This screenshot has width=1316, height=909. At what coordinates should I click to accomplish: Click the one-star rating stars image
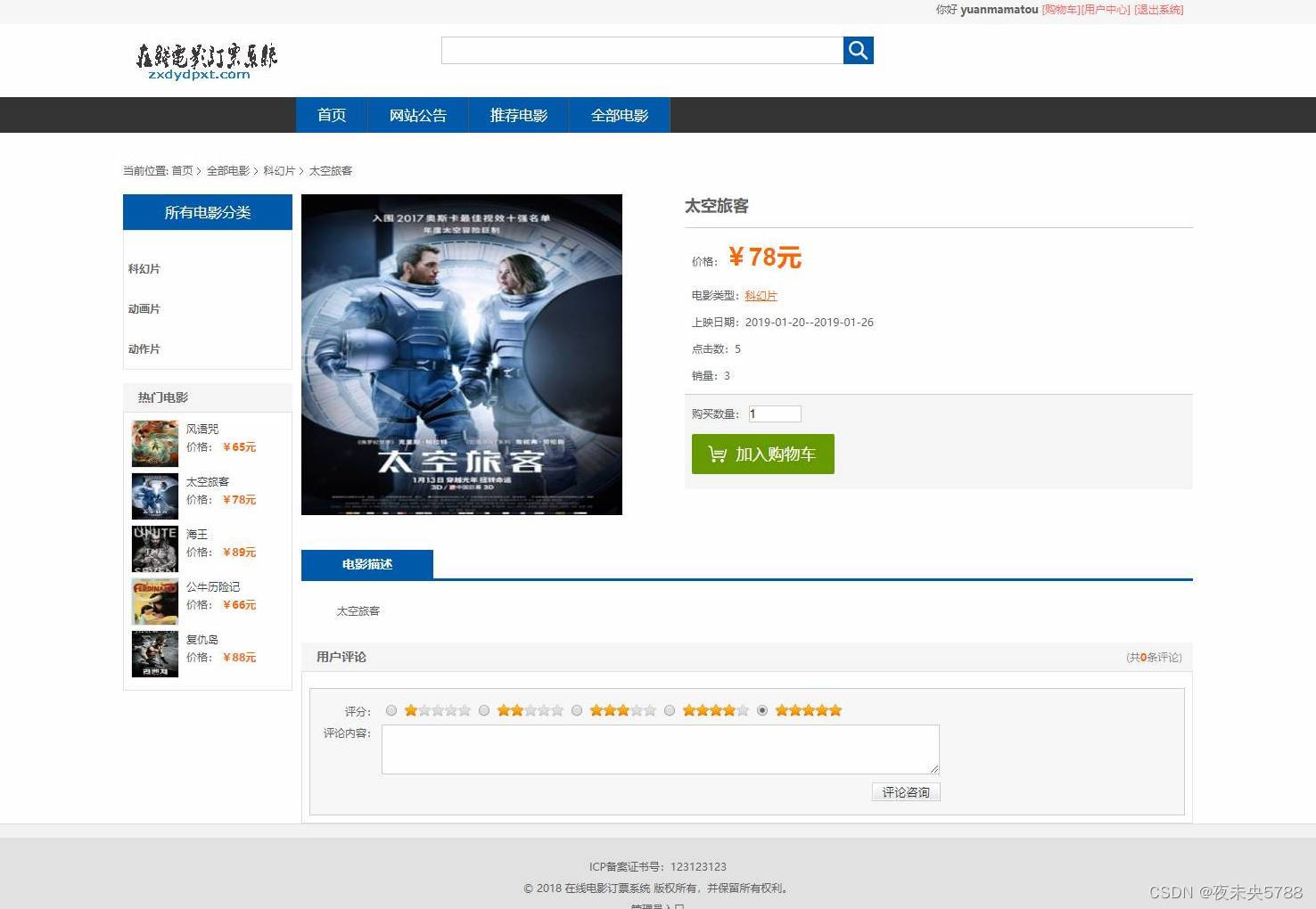438,710
